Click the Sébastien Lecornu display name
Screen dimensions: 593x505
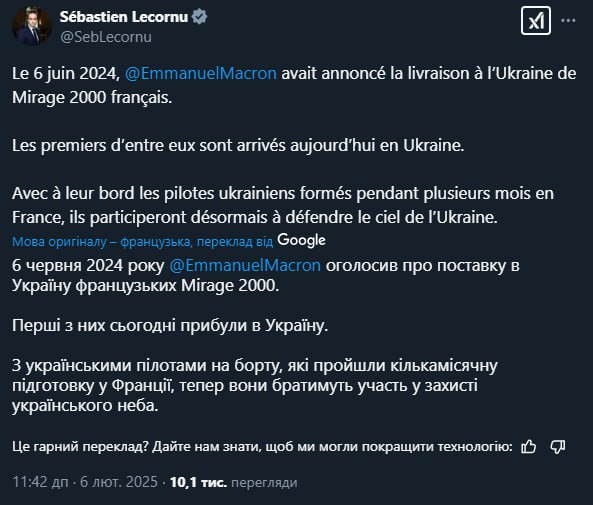[x=124, y=17]
